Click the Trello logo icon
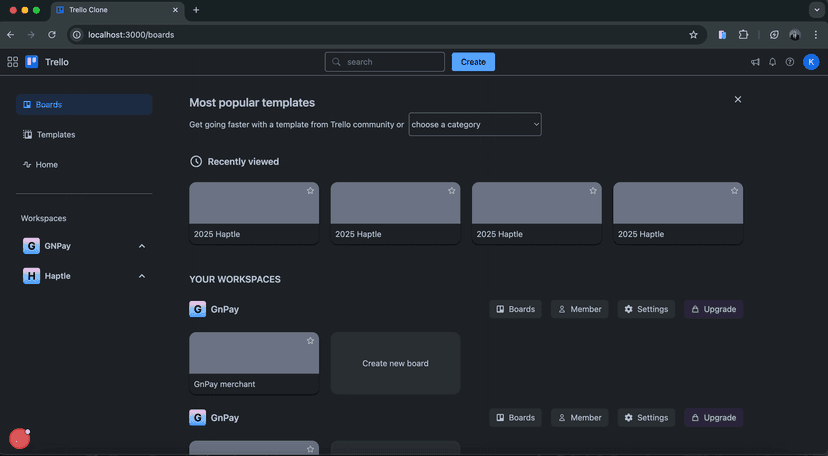Screen dimensions: 828x456 [x=32, y=62]
